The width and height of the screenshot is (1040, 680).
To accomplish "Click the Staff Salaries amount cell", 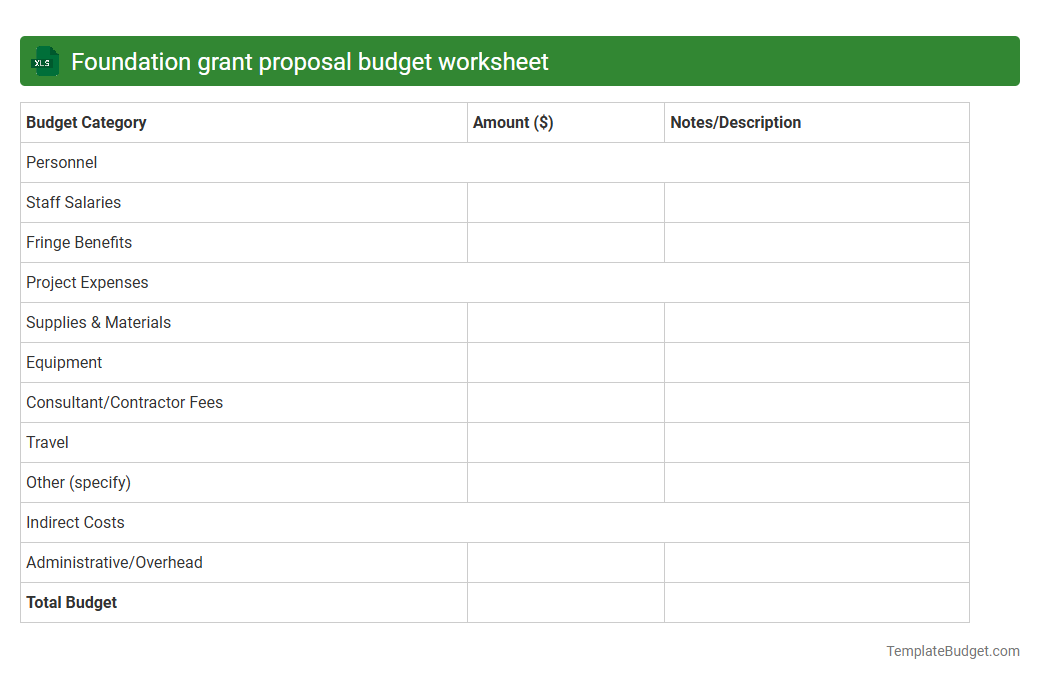I will [565, 202].
